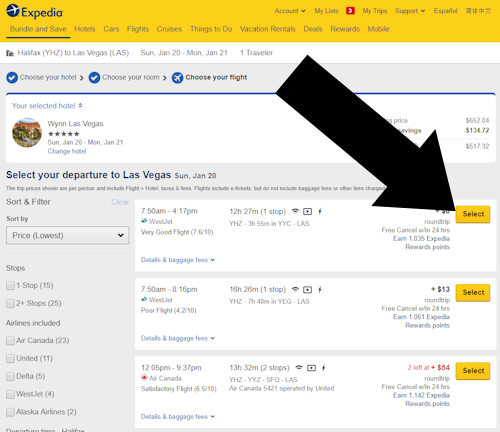Filter by 2+ Stops flights
This screenshot has height=432, width=500.
(x=10, y=303)
